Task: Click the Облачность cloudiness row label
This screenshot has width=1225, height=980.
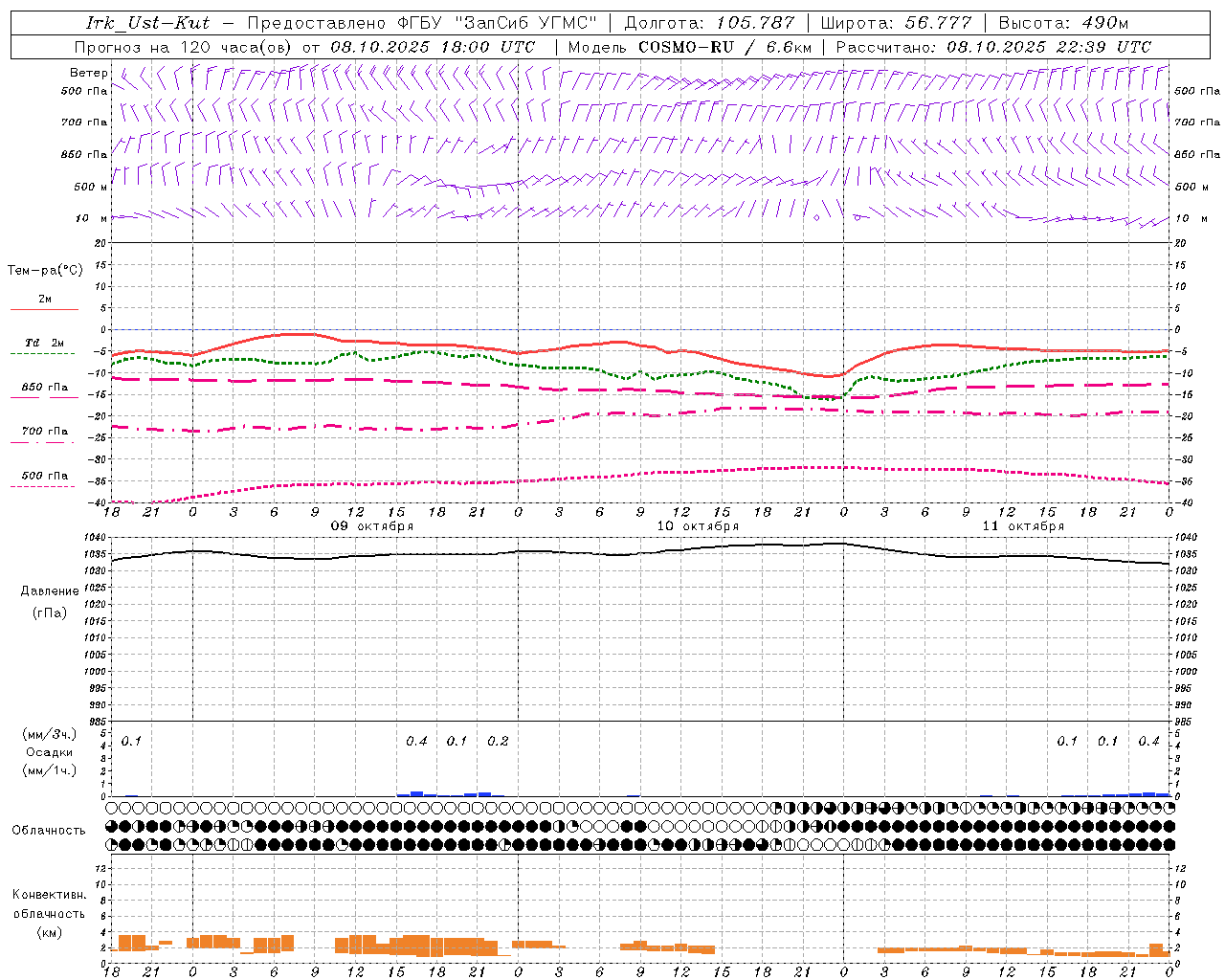Action: 49,831
